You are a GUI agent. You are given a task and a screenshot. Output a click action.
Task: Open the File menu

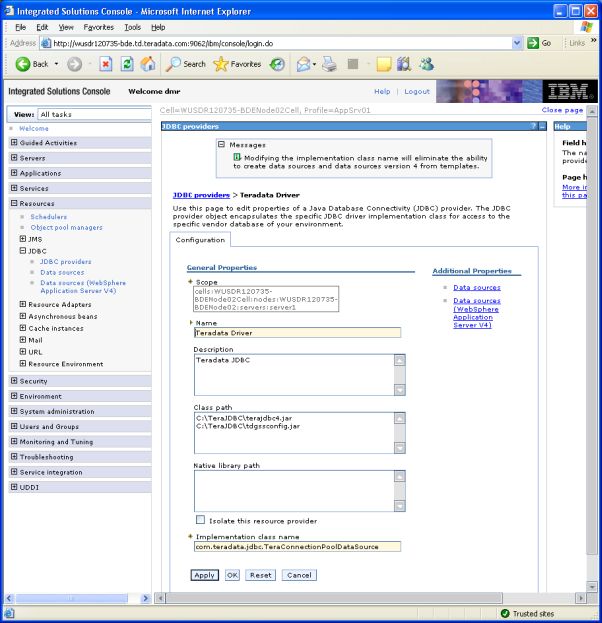click(21, 27)
